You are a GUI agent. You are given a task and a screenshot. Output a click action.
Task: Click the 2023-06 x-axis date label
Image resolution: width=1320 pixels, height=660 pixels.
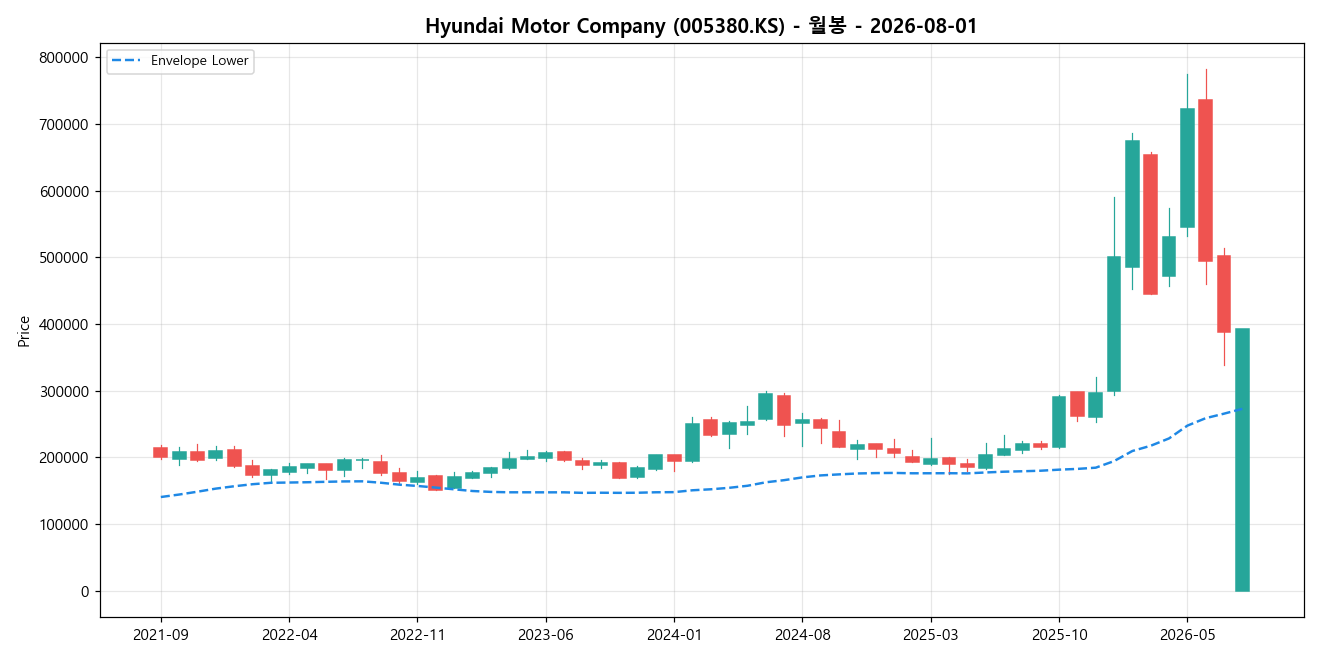tap(545, 634)
